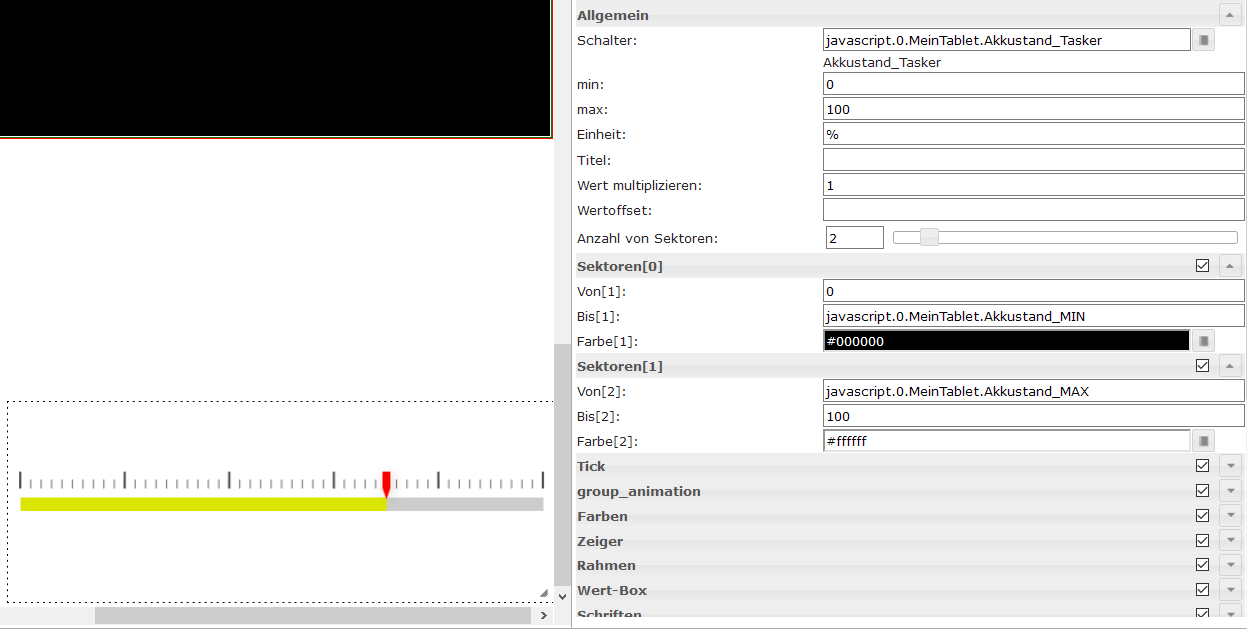Expand the Farben section
This screenshot has width=1247, height=630.
point(1230,516)
